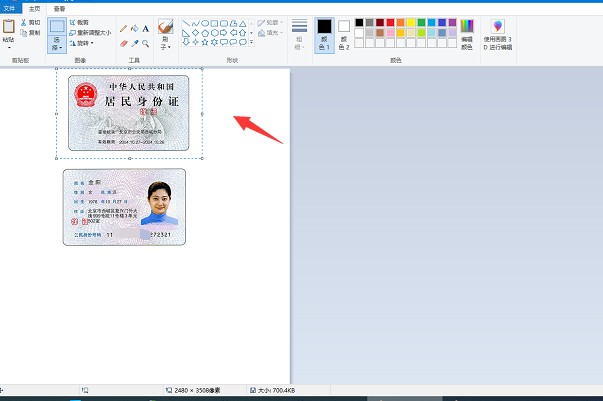Open the line Size dropdown

coord(299,35)
